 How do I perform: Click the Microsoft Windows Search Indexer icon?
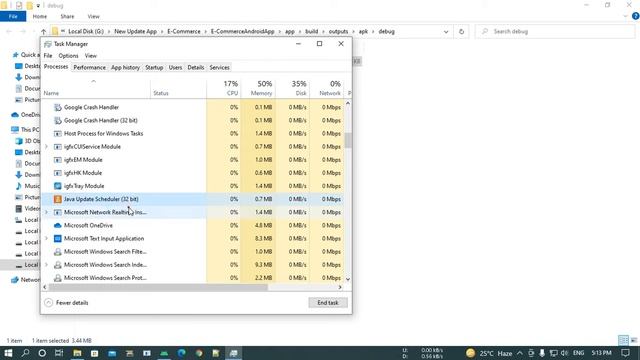58,264
